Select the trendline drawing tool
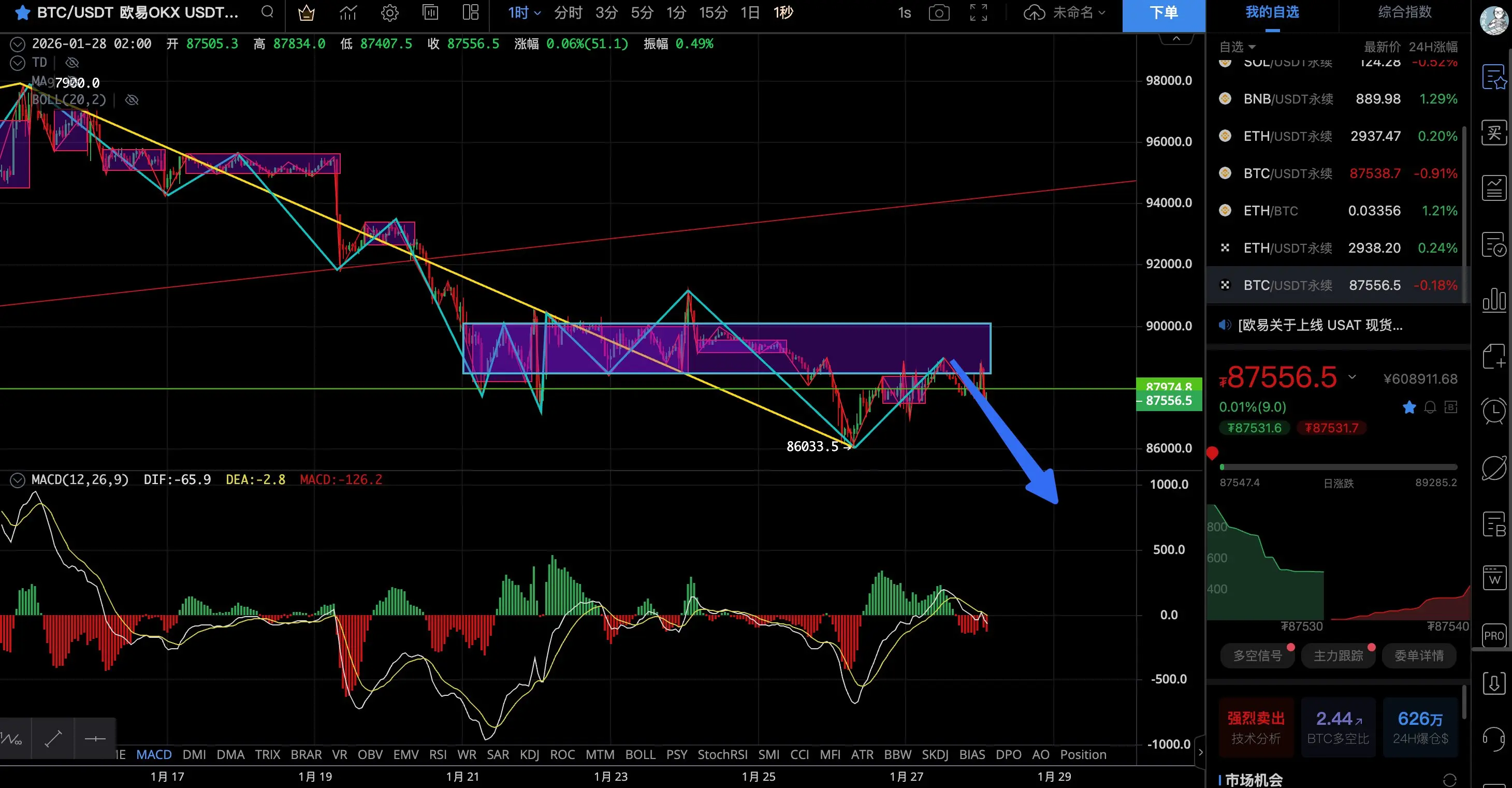1512x788 pixels. click(53, 739)
